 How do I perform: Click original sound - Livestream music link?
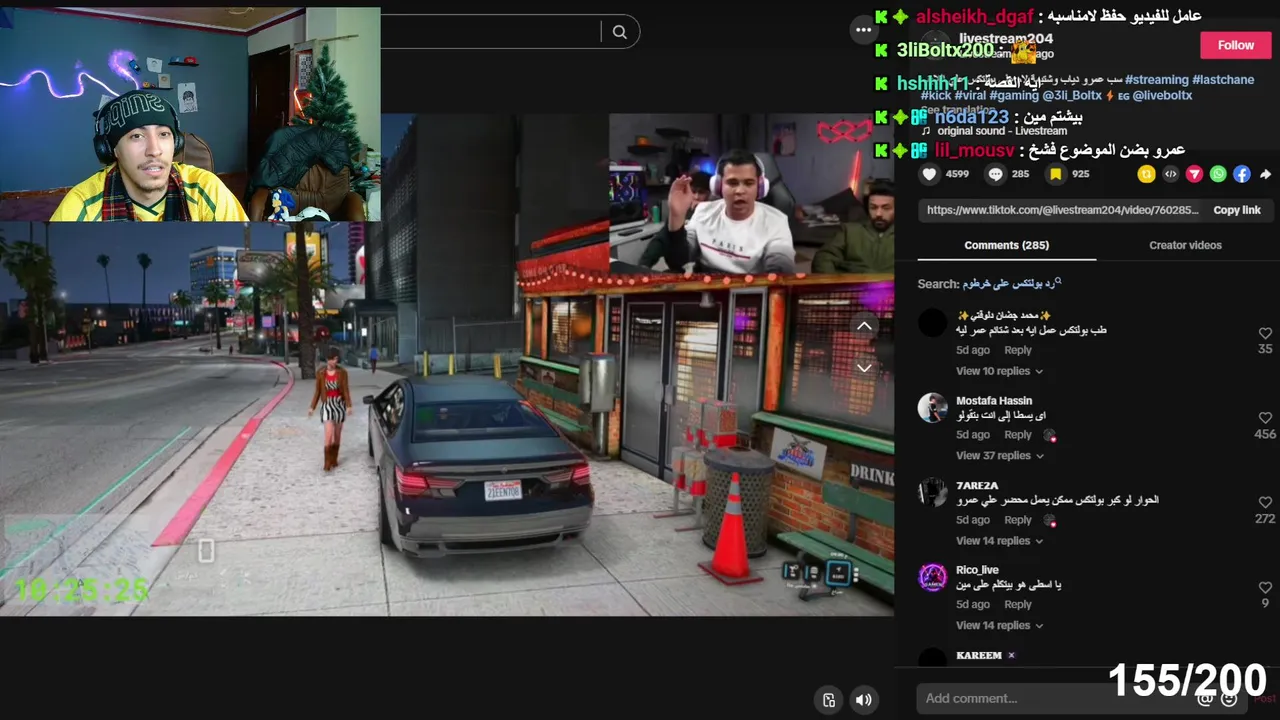tap(1002, 131)
